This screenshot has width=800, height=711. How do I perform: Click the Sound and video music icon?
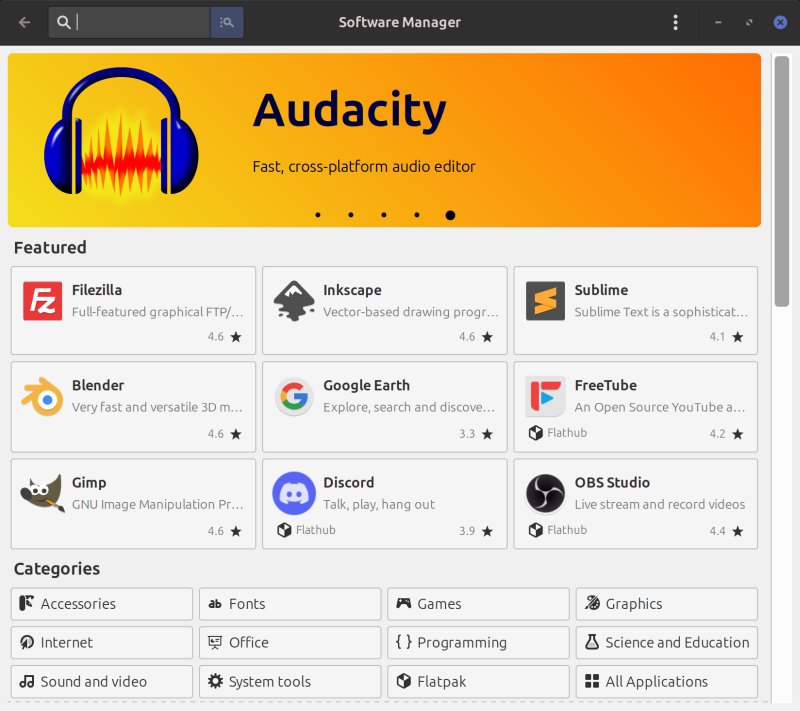[x=27, y=681]
